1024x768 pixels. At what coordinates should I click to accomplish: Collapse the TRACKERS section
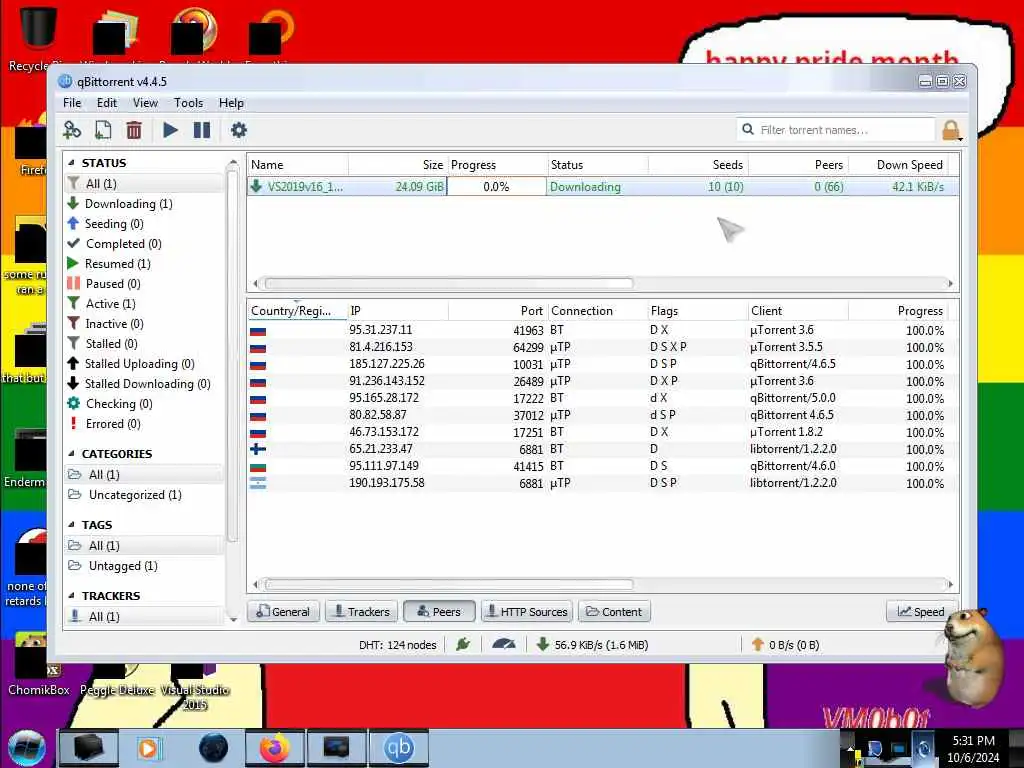click(x=71, y=596)
